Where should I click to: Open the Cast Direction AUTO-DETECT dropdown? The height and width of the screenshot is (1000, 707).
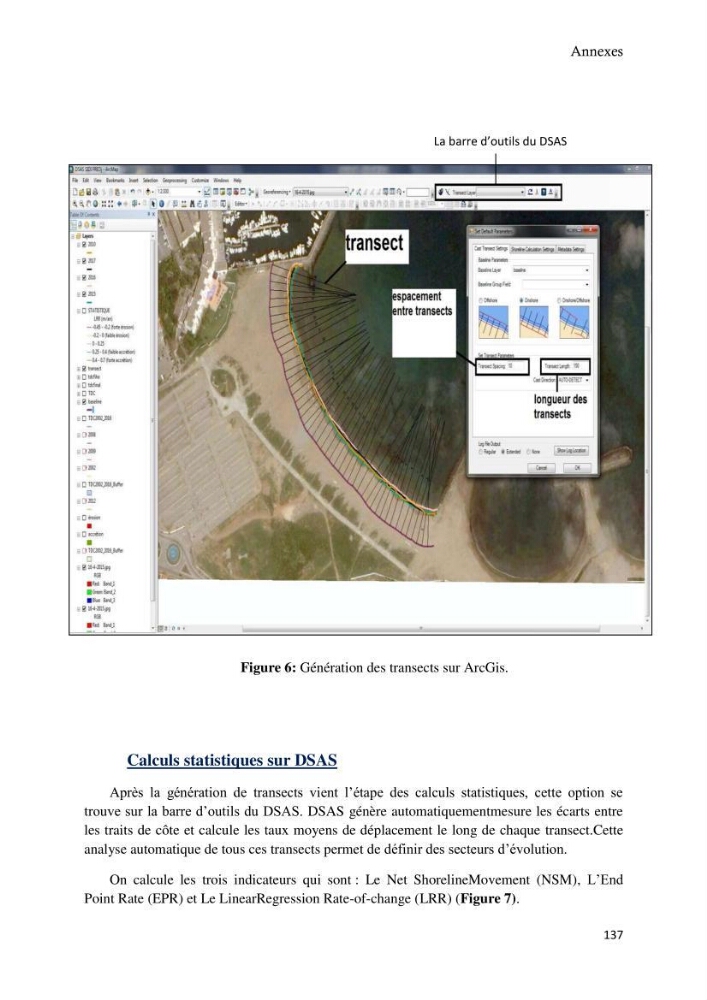click(573, 380)
